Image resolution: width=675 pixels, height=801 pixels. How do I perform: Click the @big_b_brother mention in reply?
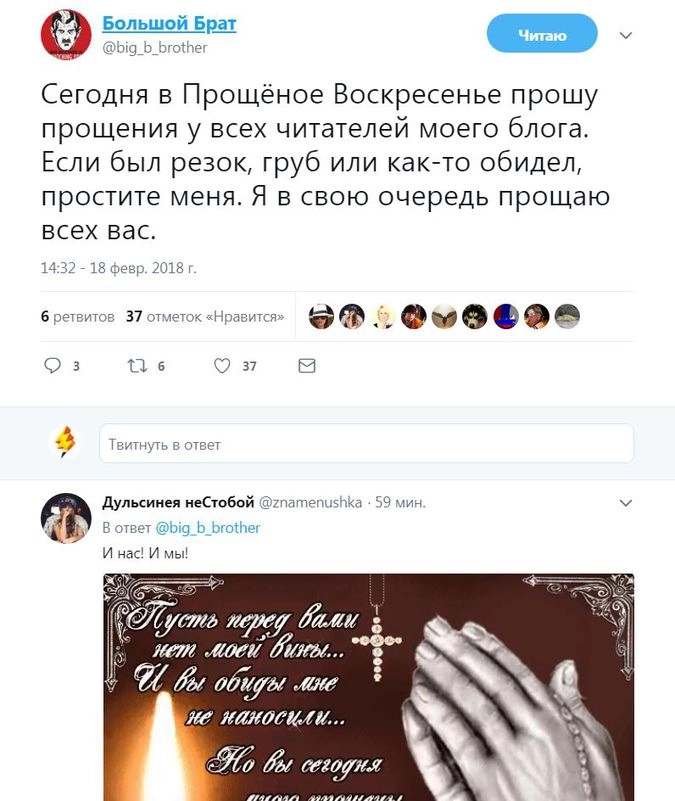[207, 528]
